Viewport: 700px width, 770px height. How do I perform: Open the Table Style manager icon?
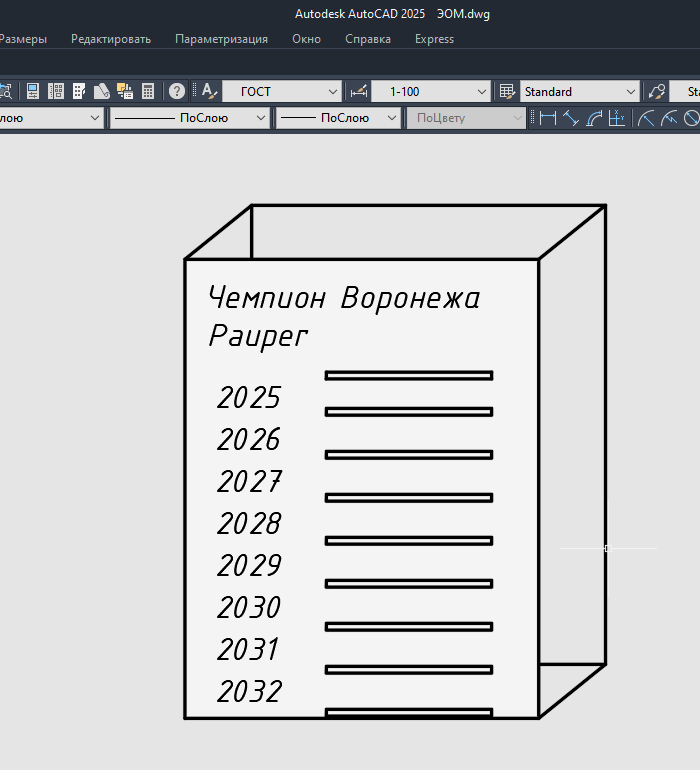[x=507, y=91]
